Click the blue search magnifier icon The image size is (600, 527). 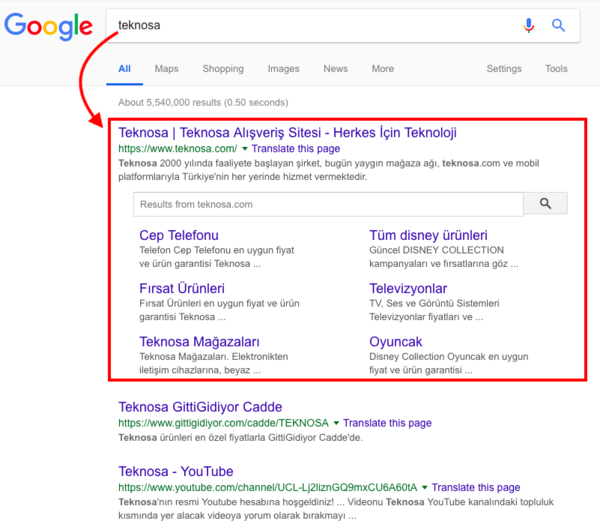[558, 25]
